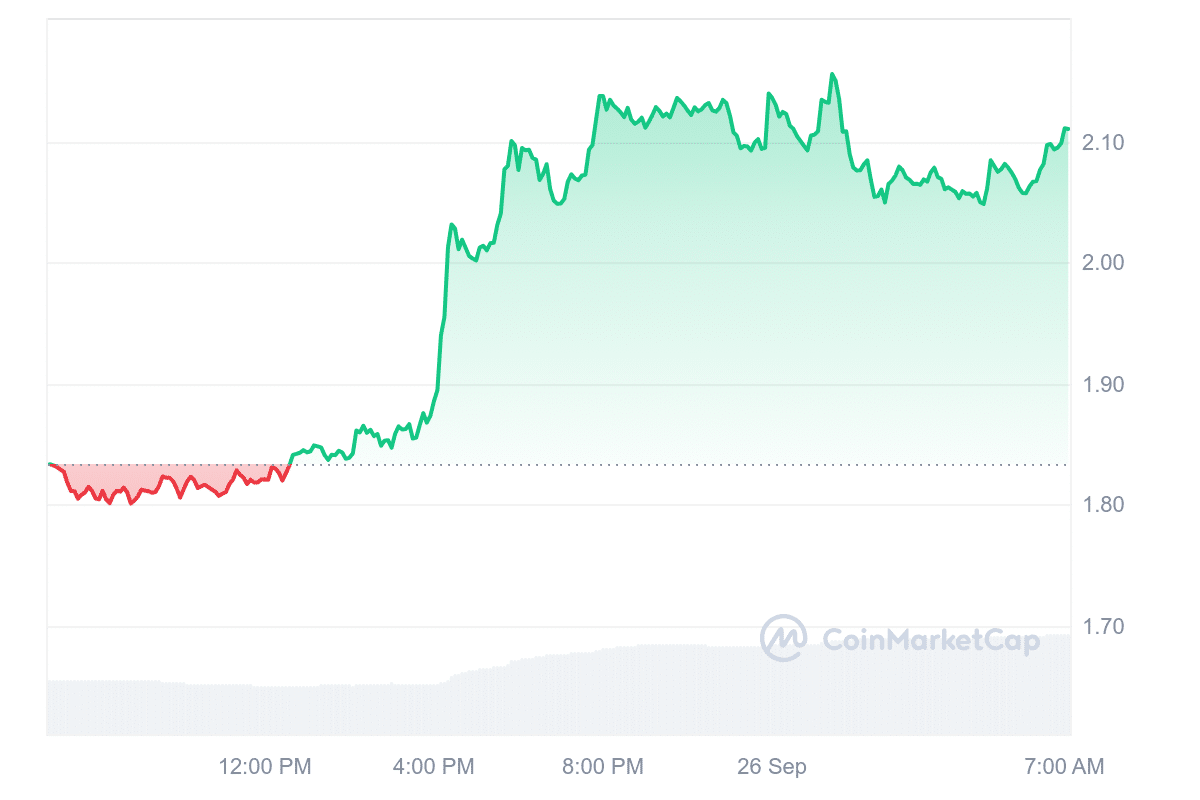Viewport: 1200px width, 800px height.
Task: Click the CoinMarketCap watermark text
Action: [930, 639]
